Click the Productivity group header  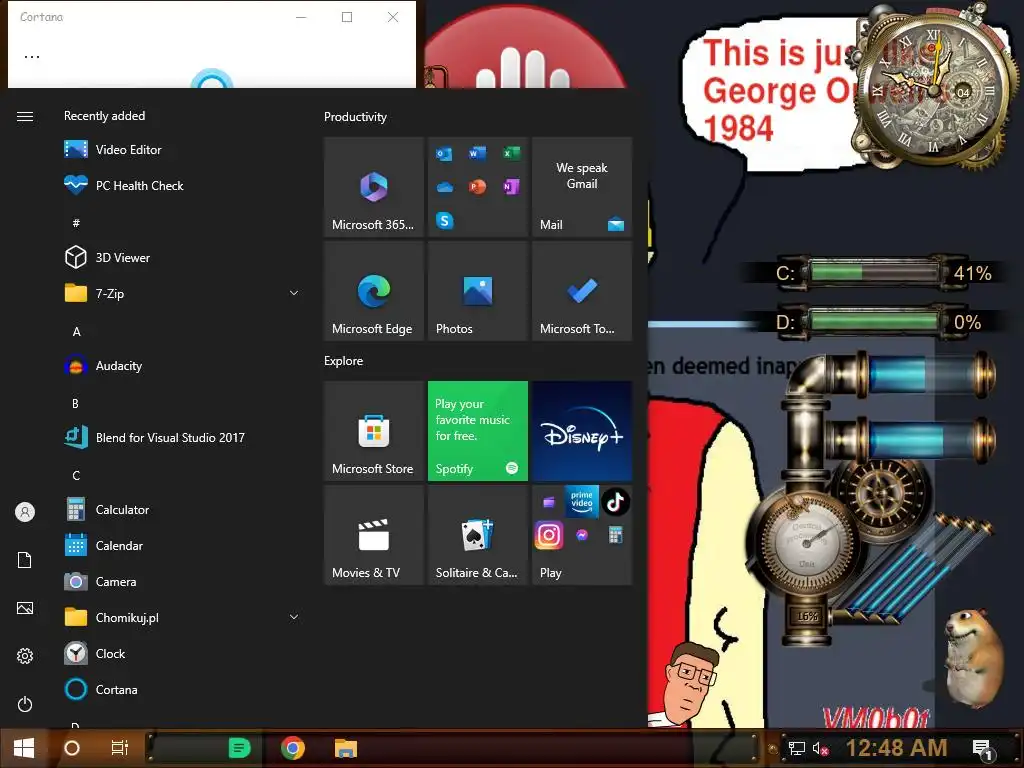(355, 117)
